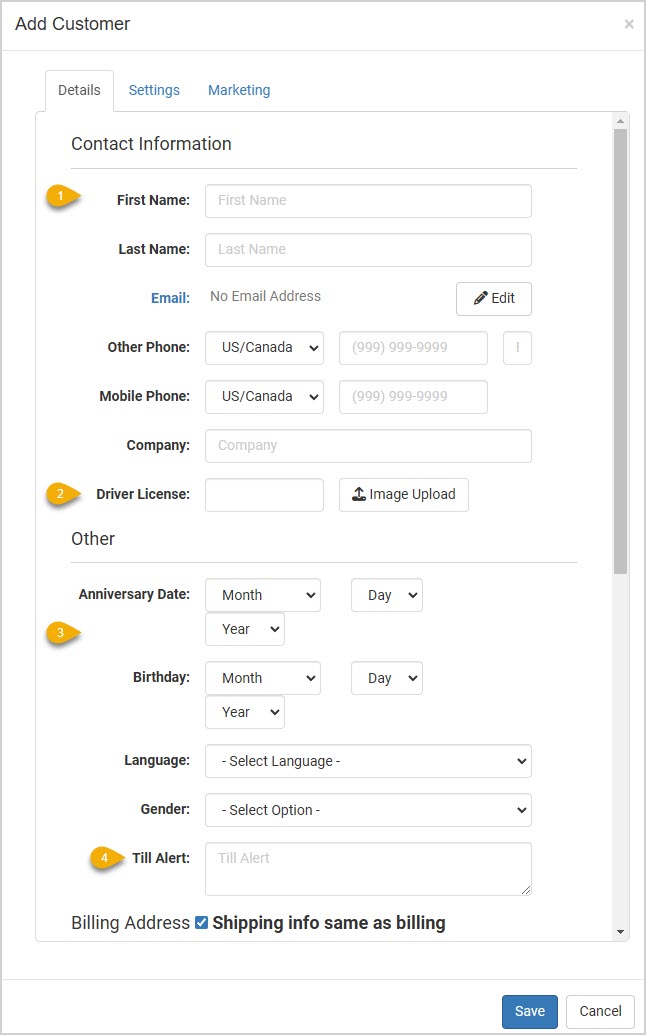This screenshot has height=1035, width=646.
Task: Select the Details tab
Action: pyautogui.click(x=79, y=90)
